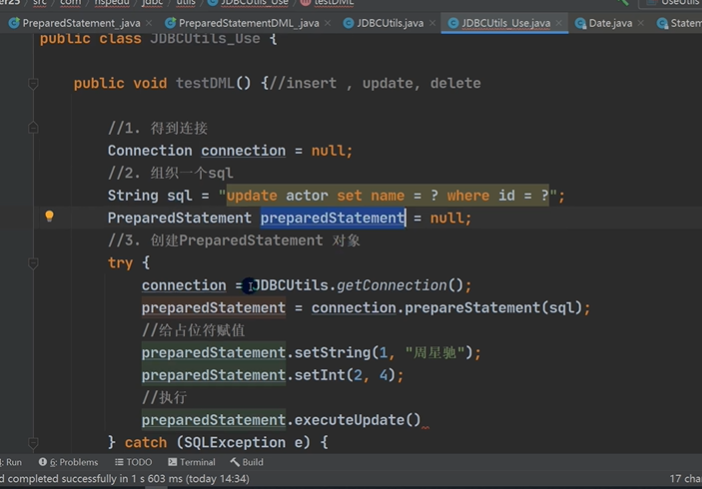Click the comment '//执行'
Viewport: 702px width, 489px height.
point(164,397)
